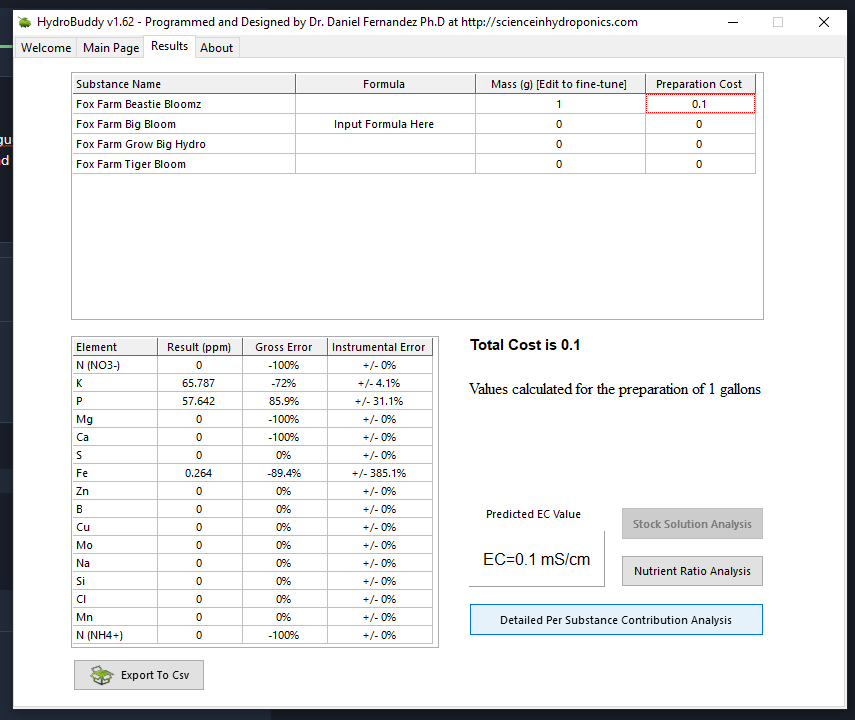Click the Preparation Cost column header
The height and width of the screenshot is (720, 855).
click(700, 84)
